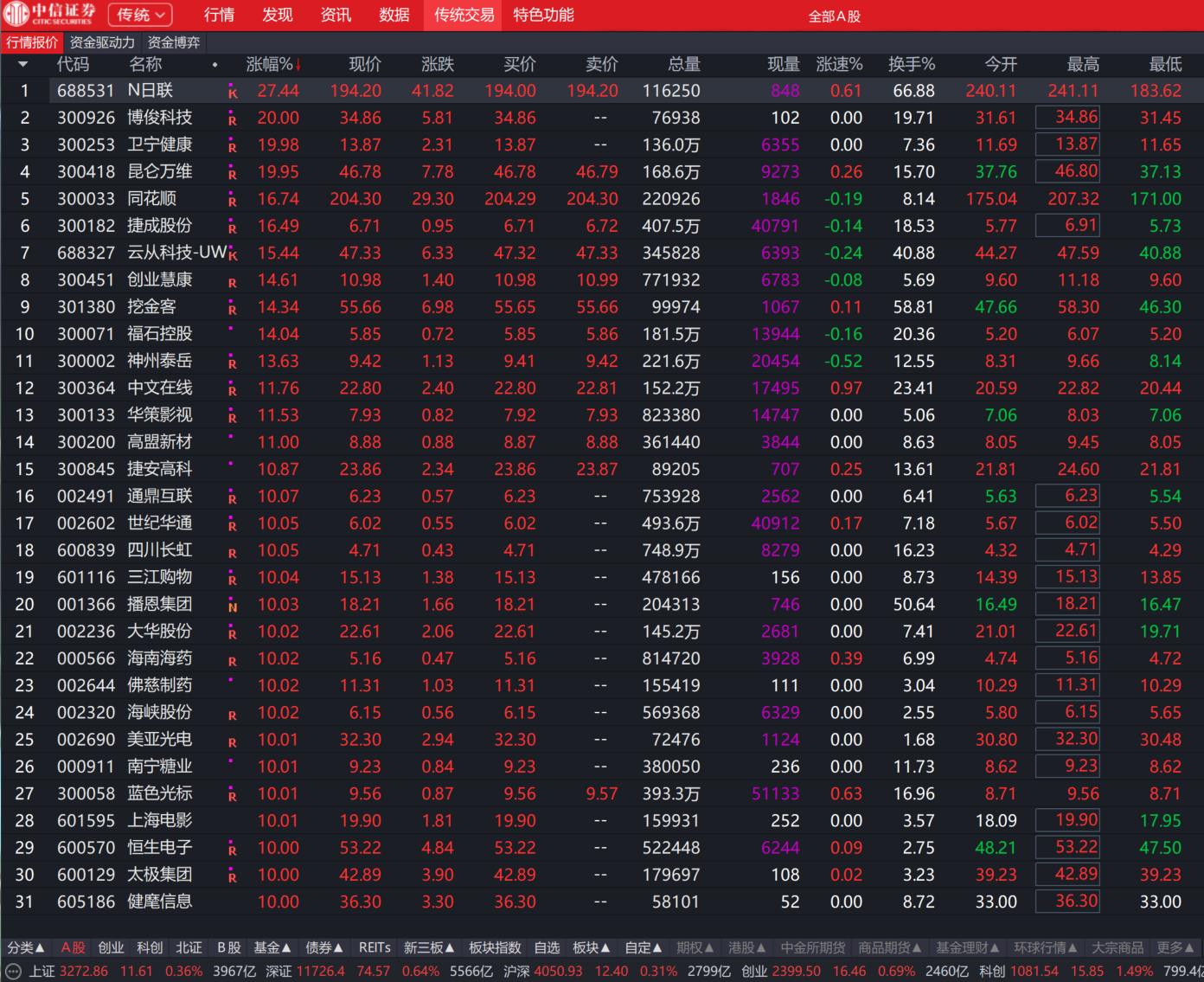Sort by the 涨幅% column header
Screen dimensions: 1204x982
[x=273, y=65]
